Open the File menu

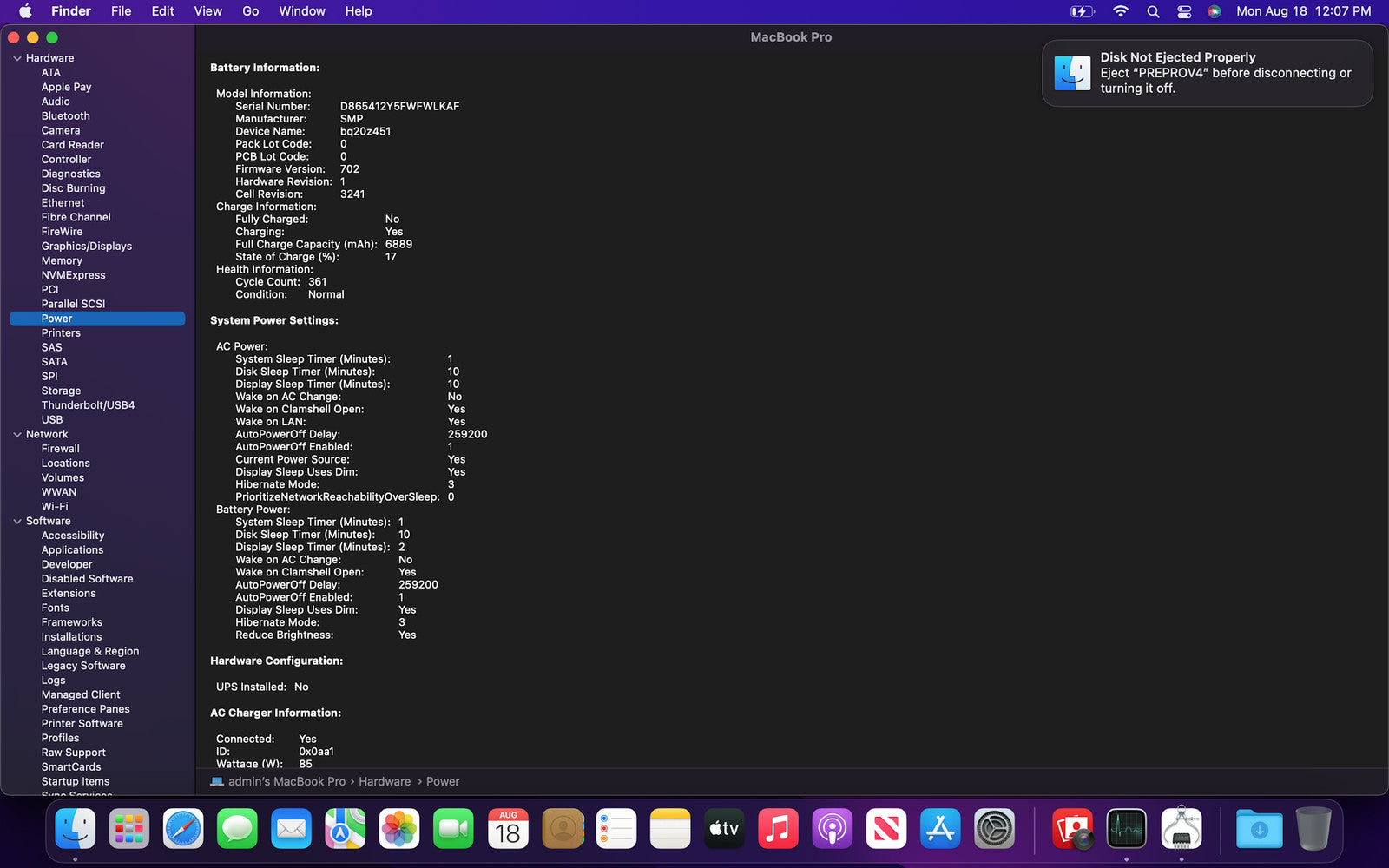coord(121,11)
